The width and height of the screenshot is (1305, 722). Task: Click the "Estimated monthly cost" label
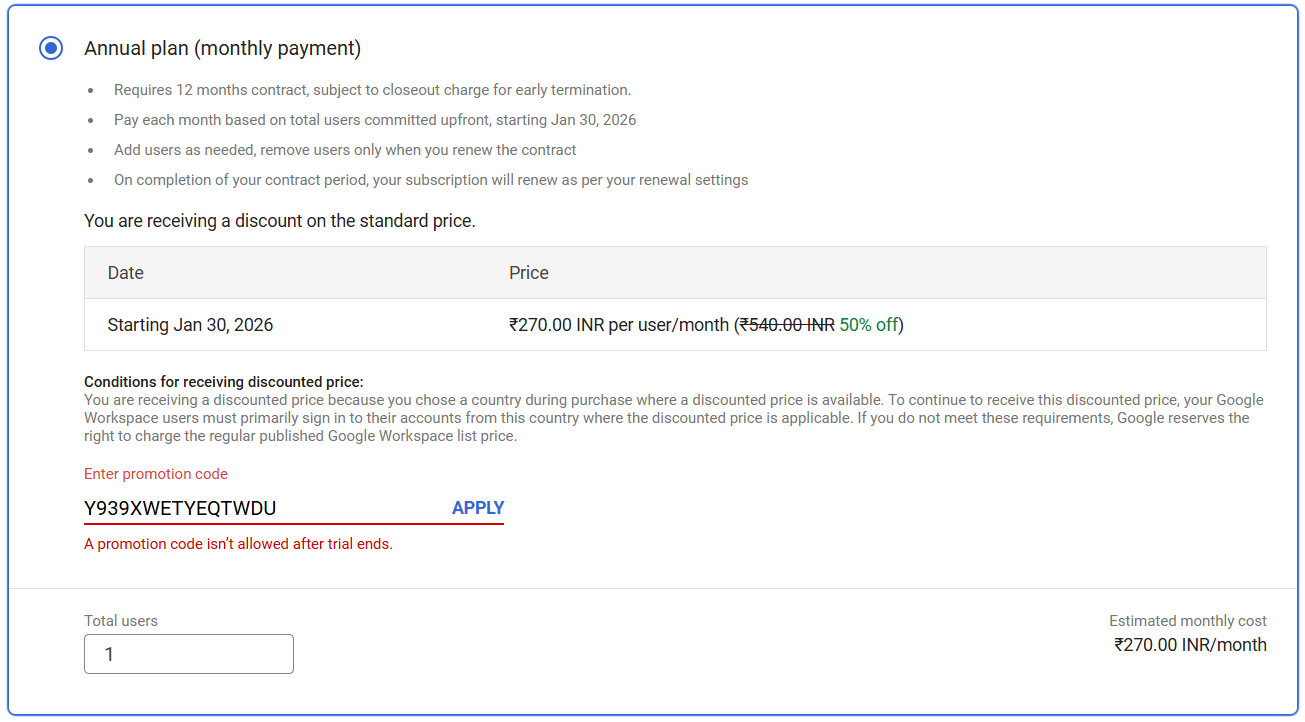(1187, 621)
